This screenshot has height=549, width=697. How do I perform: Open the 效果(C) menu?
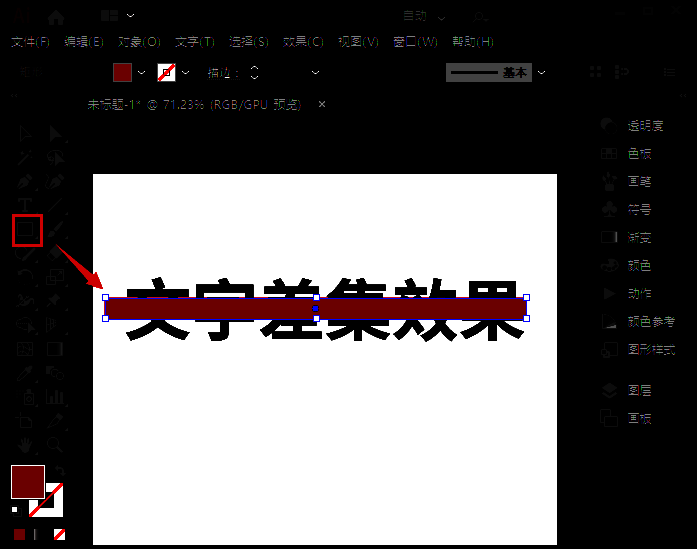tap(303, 42)
